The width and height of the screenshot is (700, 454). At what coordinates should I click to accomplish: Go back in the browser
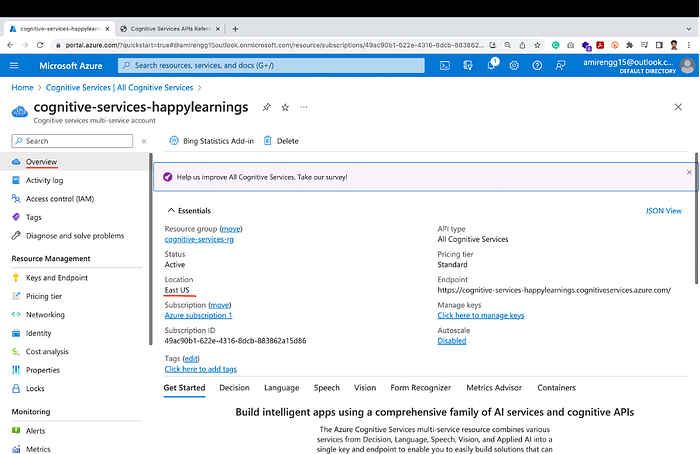tap(10, 45)
